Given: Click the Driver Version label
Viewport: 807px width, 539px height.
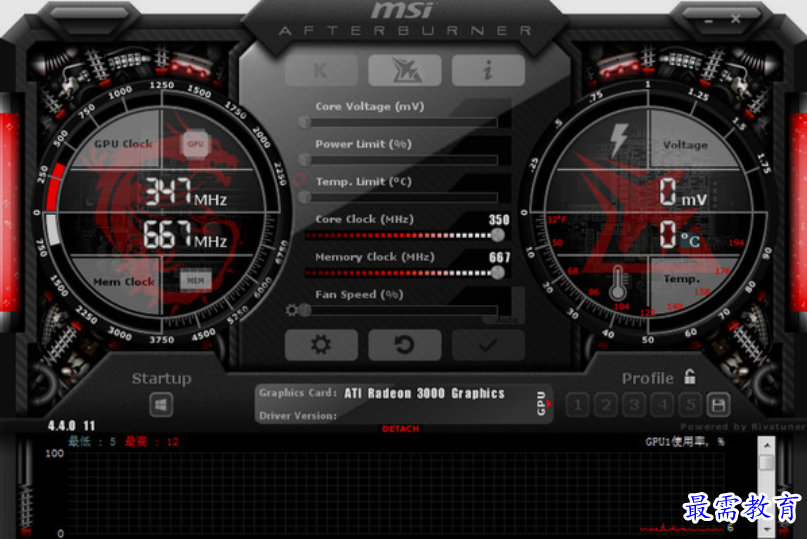Looking at the screenshot, I should 297,416.
